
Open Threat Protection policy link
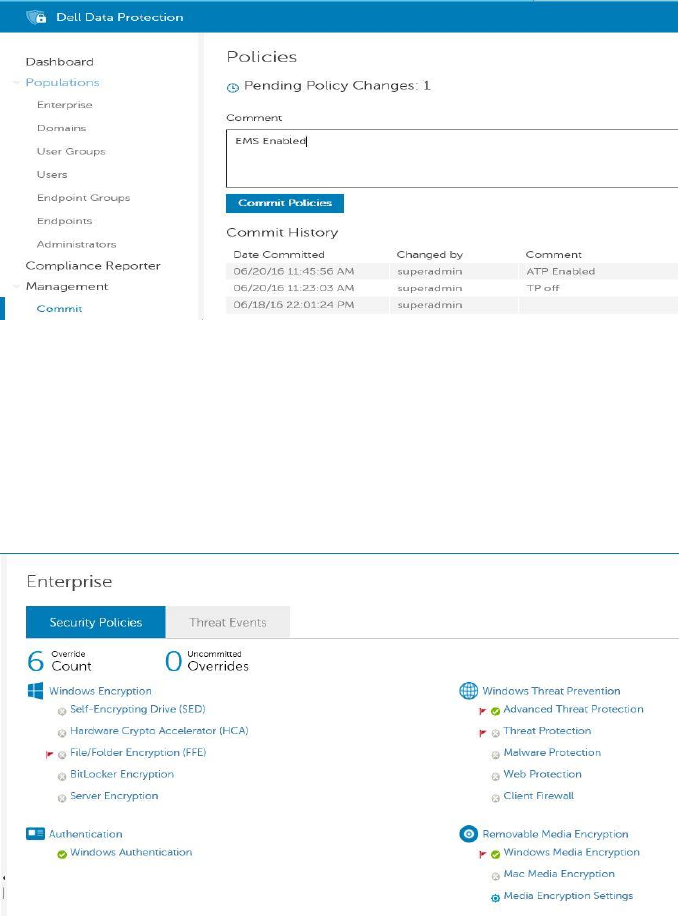547,731
